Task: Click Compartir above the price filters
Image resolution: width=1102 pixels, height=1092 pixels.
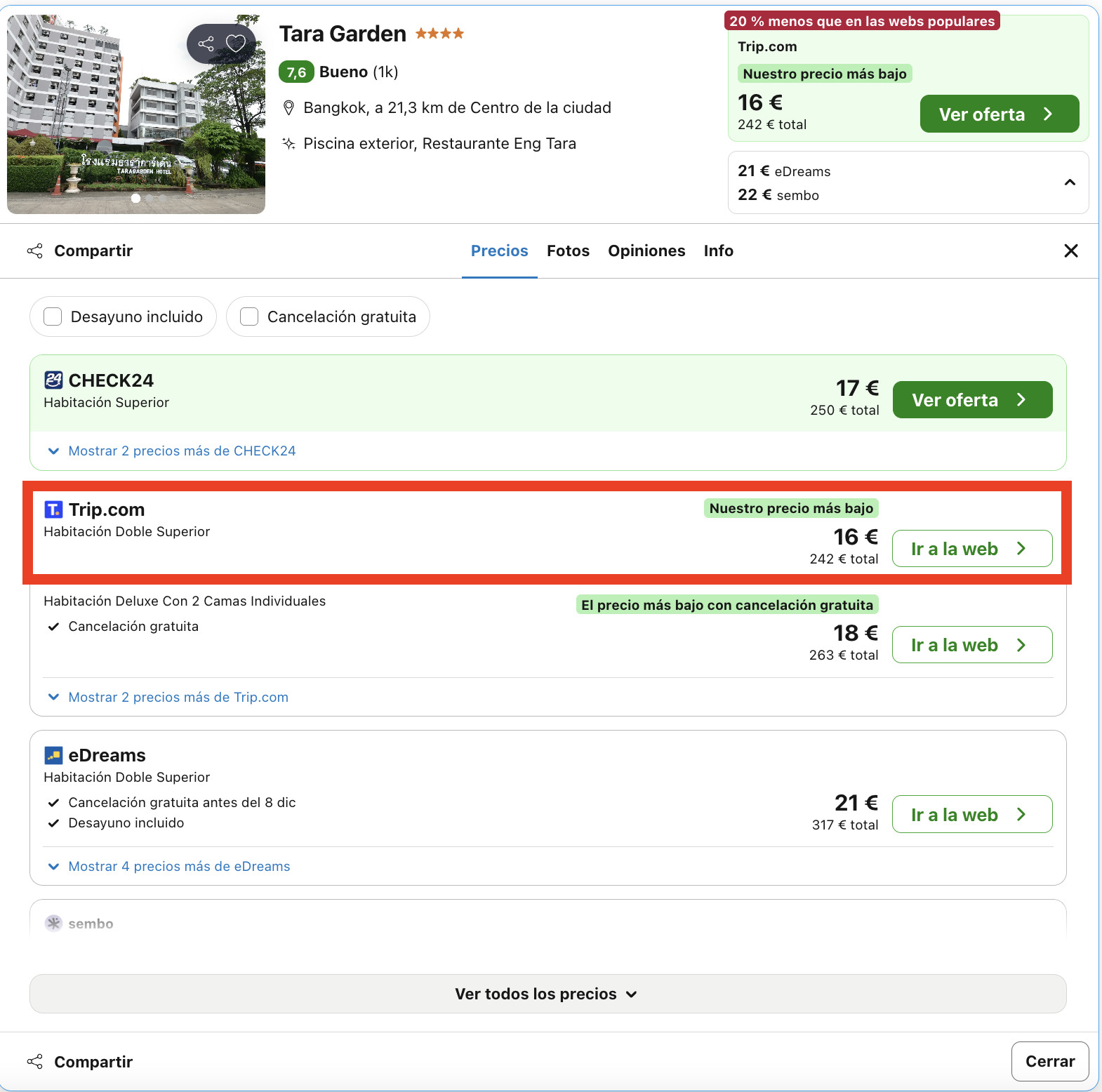Action: click(x=80, y=251)
